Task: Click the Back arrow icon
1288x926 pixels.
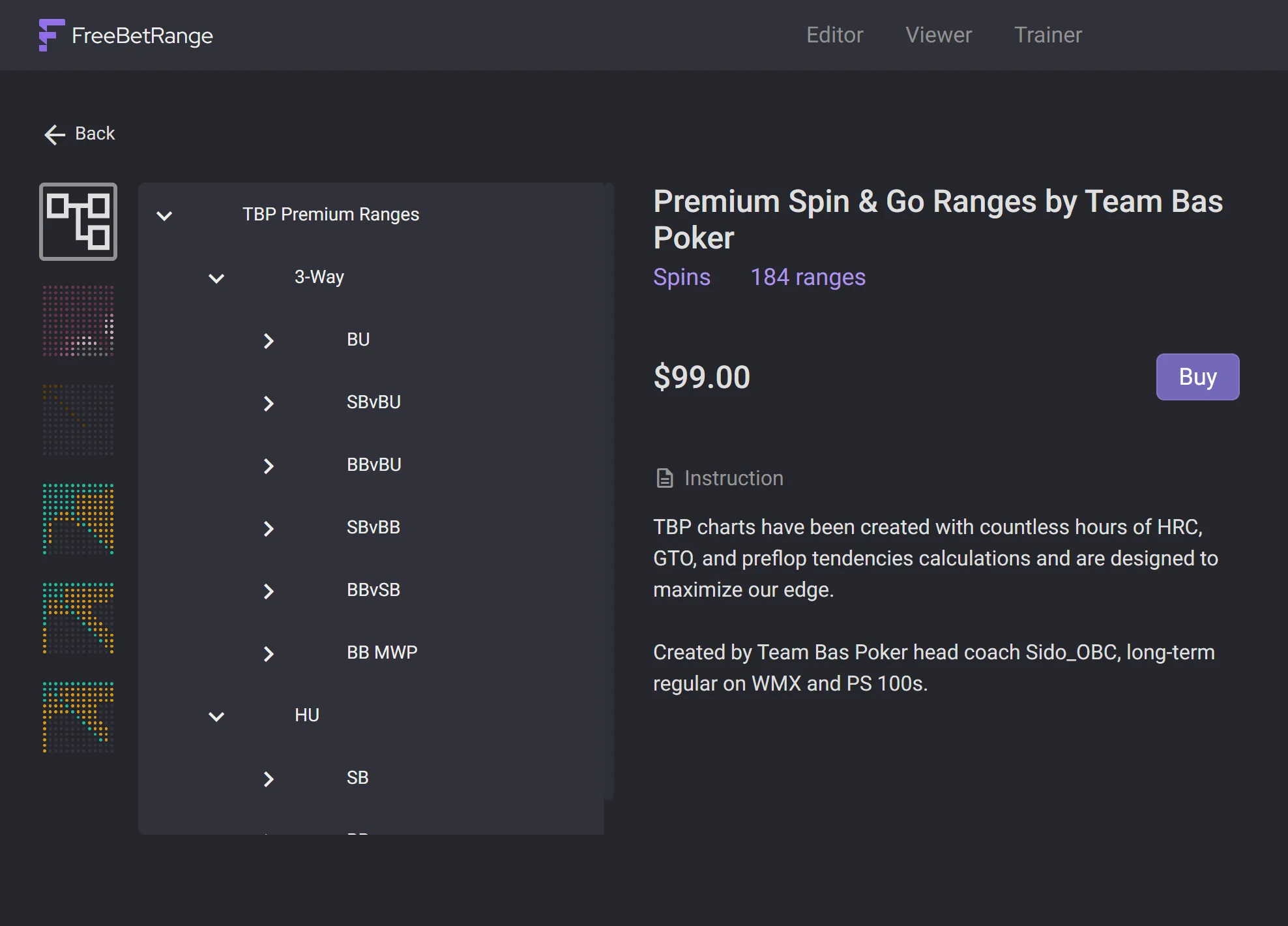Action: [x=55, y=134]
